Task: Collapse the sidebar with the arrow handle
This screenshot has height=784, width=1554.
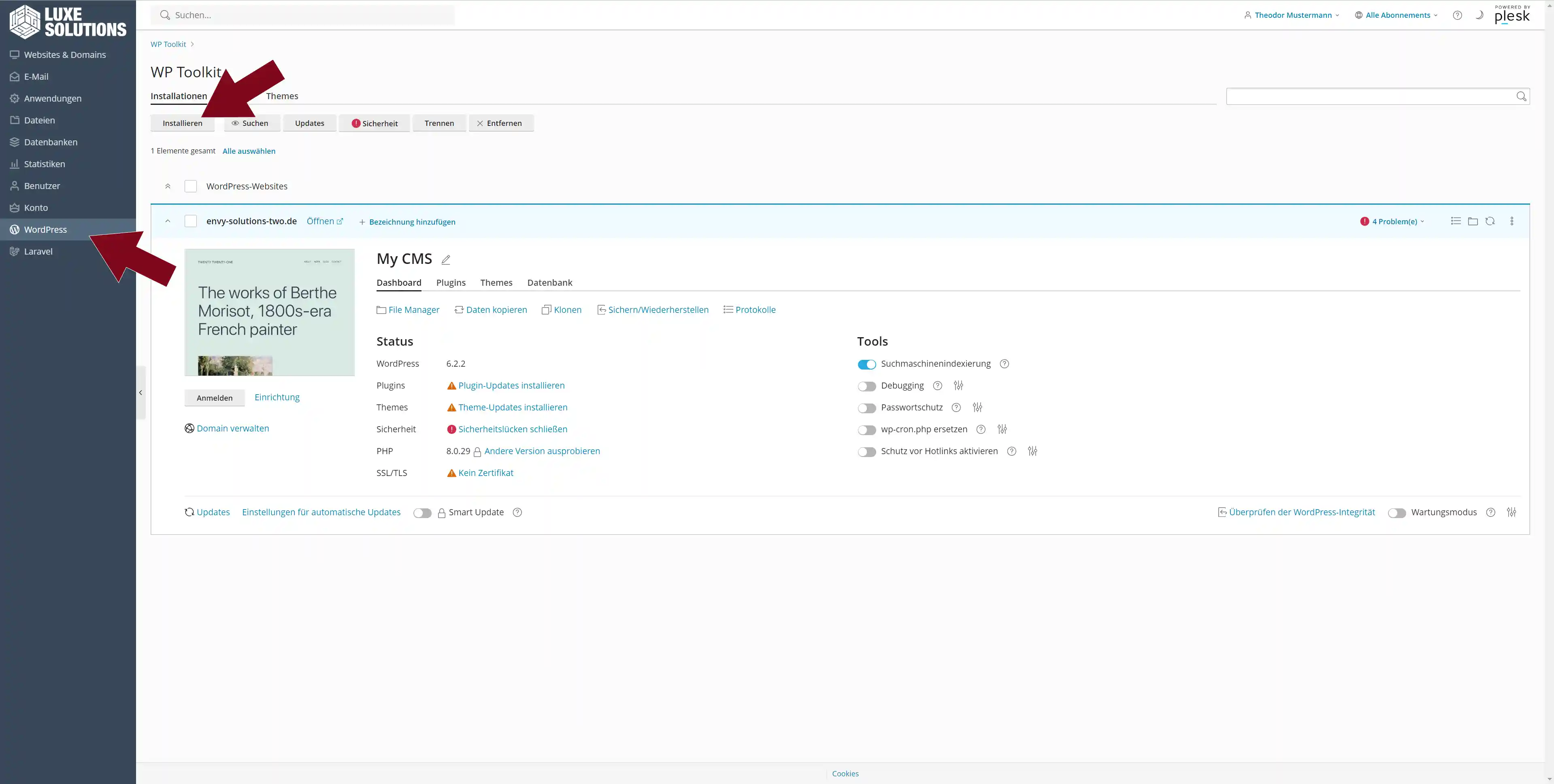Action: click(140, 393)
